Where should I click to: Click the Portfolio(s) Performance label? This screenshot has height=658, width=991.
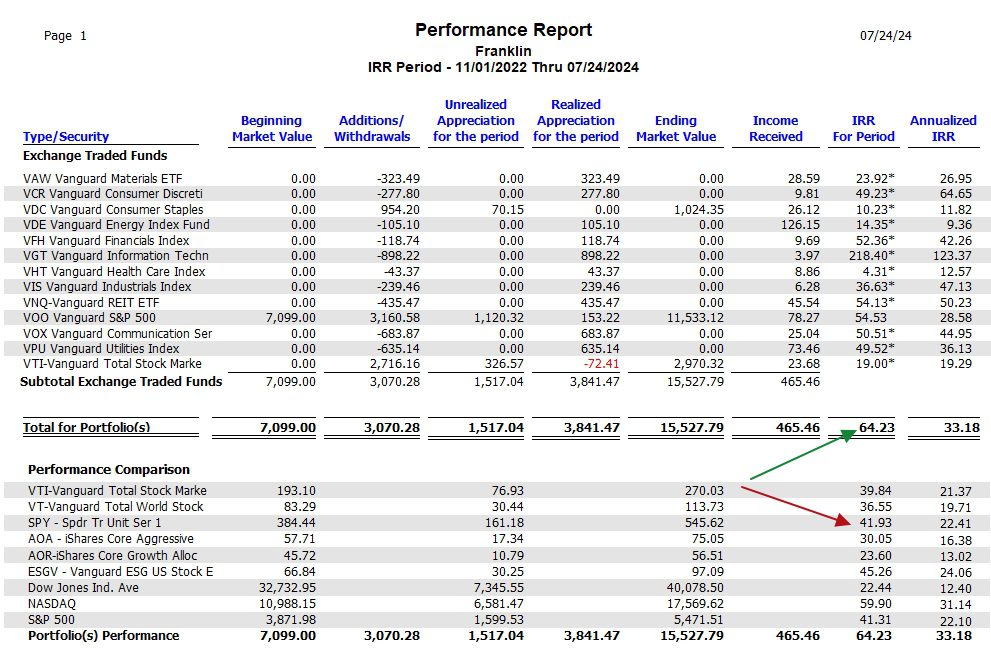pyautogui.click(x=103, y=635)
